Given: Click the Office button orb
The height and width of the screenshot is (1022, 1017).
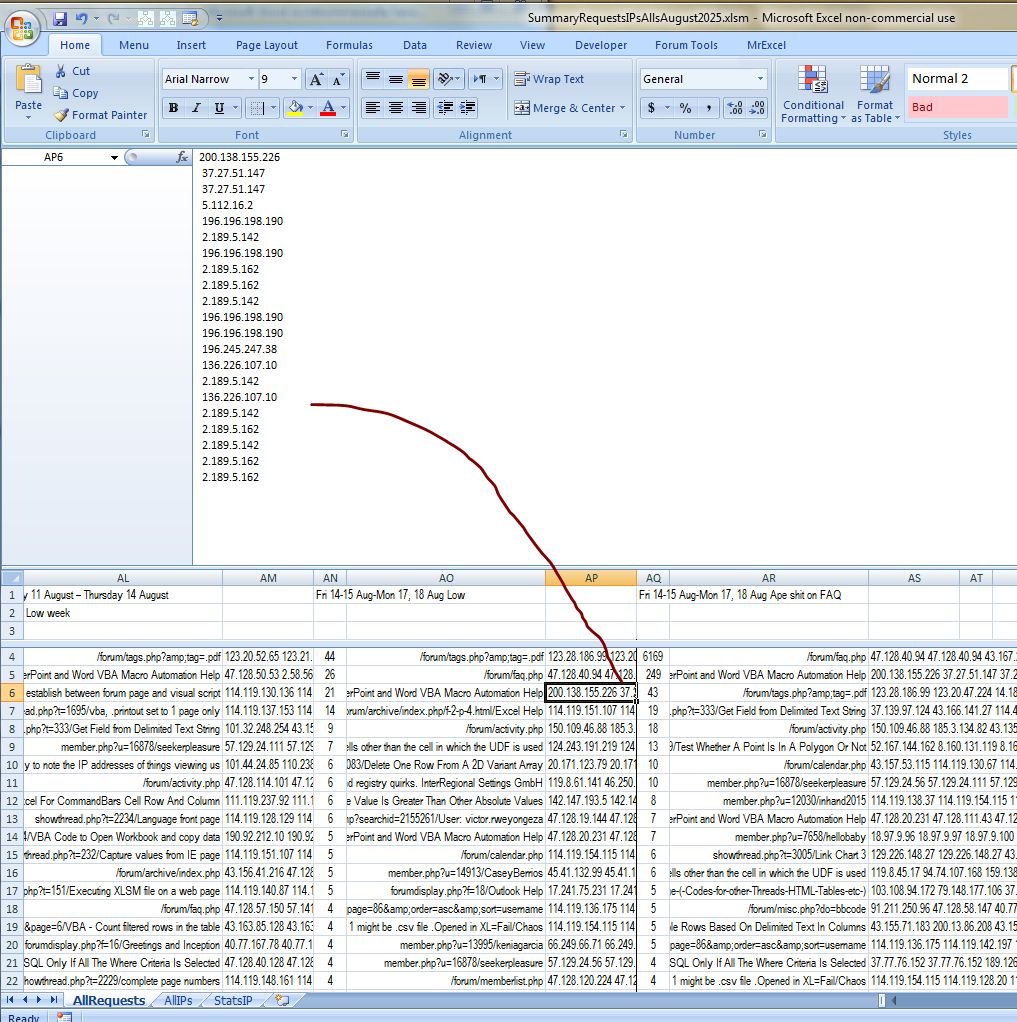Looking at the screenshot, I should click(x=23, y=27).
